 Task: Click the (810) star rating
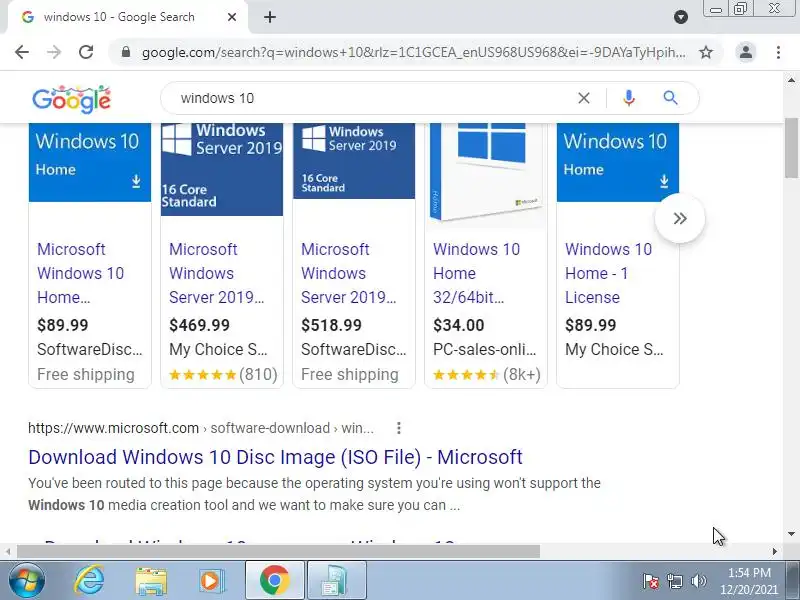(223, 374)
